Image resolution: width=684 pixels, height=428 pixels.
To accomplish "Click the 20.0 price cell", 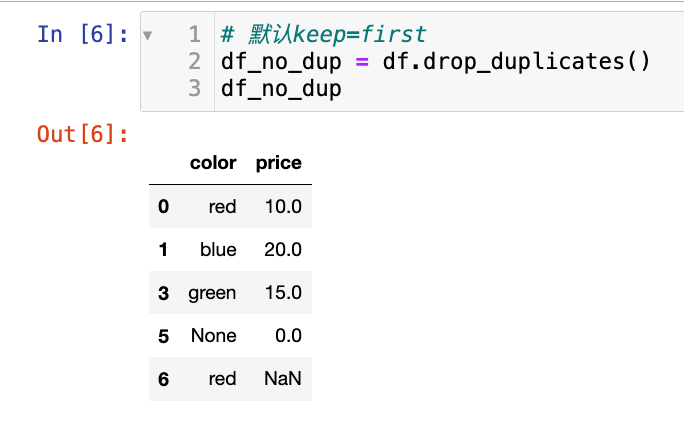I will click(280, 250).
